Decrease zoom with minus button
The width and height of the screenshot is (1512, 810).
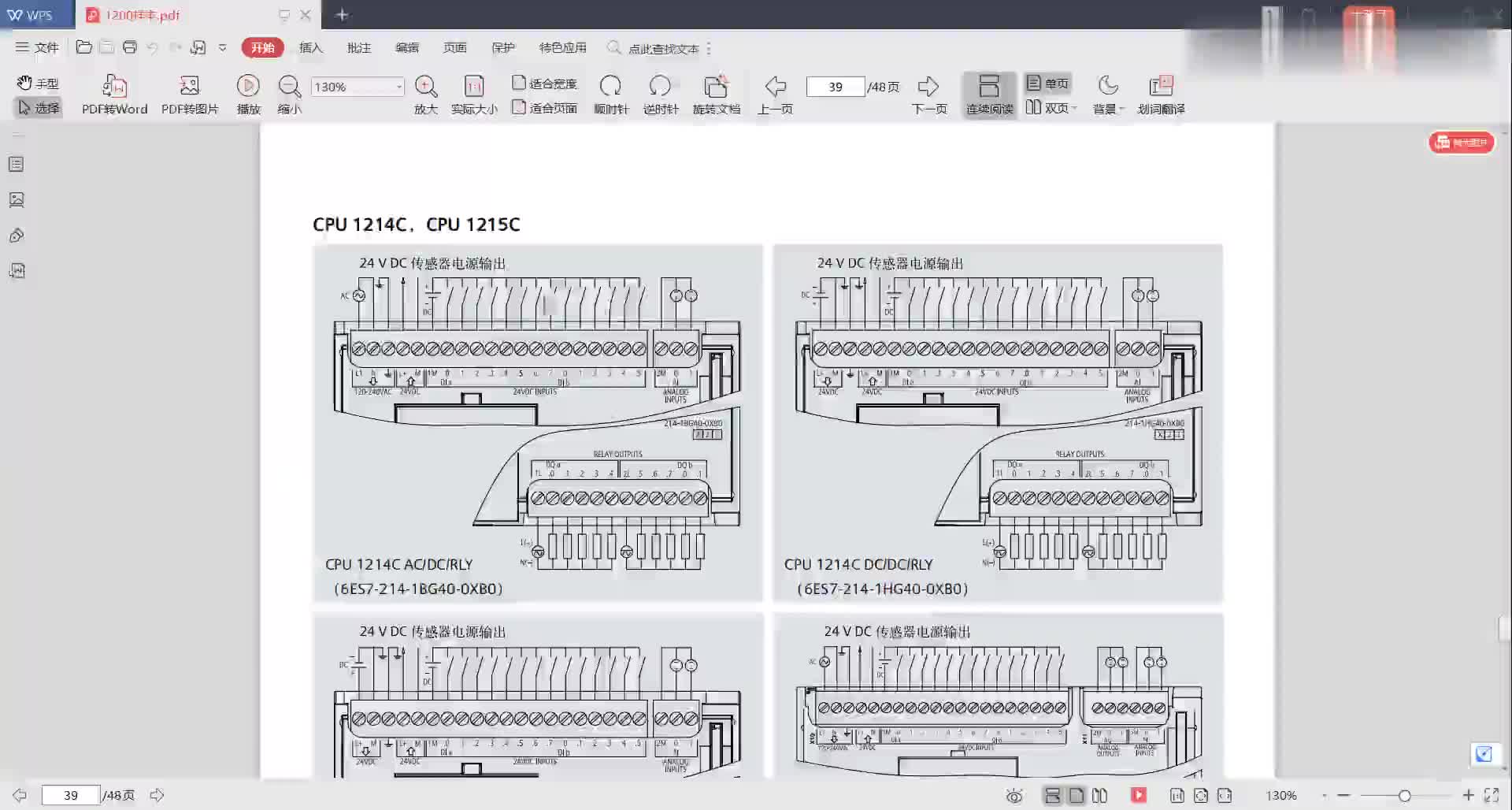[1343, 796]
